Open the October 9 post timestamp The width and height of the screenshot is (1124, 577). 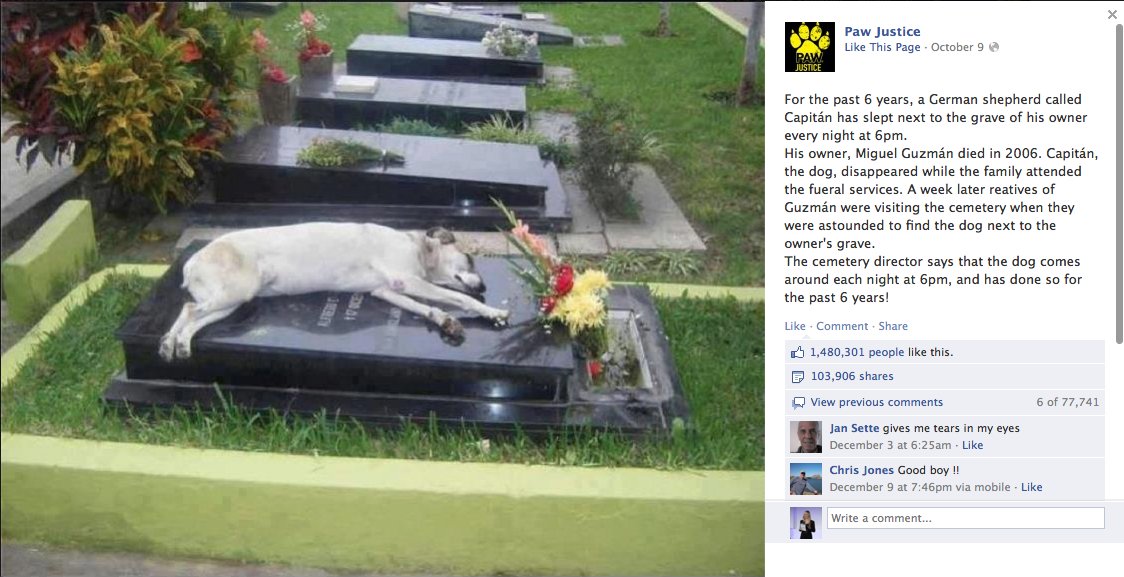957,47
